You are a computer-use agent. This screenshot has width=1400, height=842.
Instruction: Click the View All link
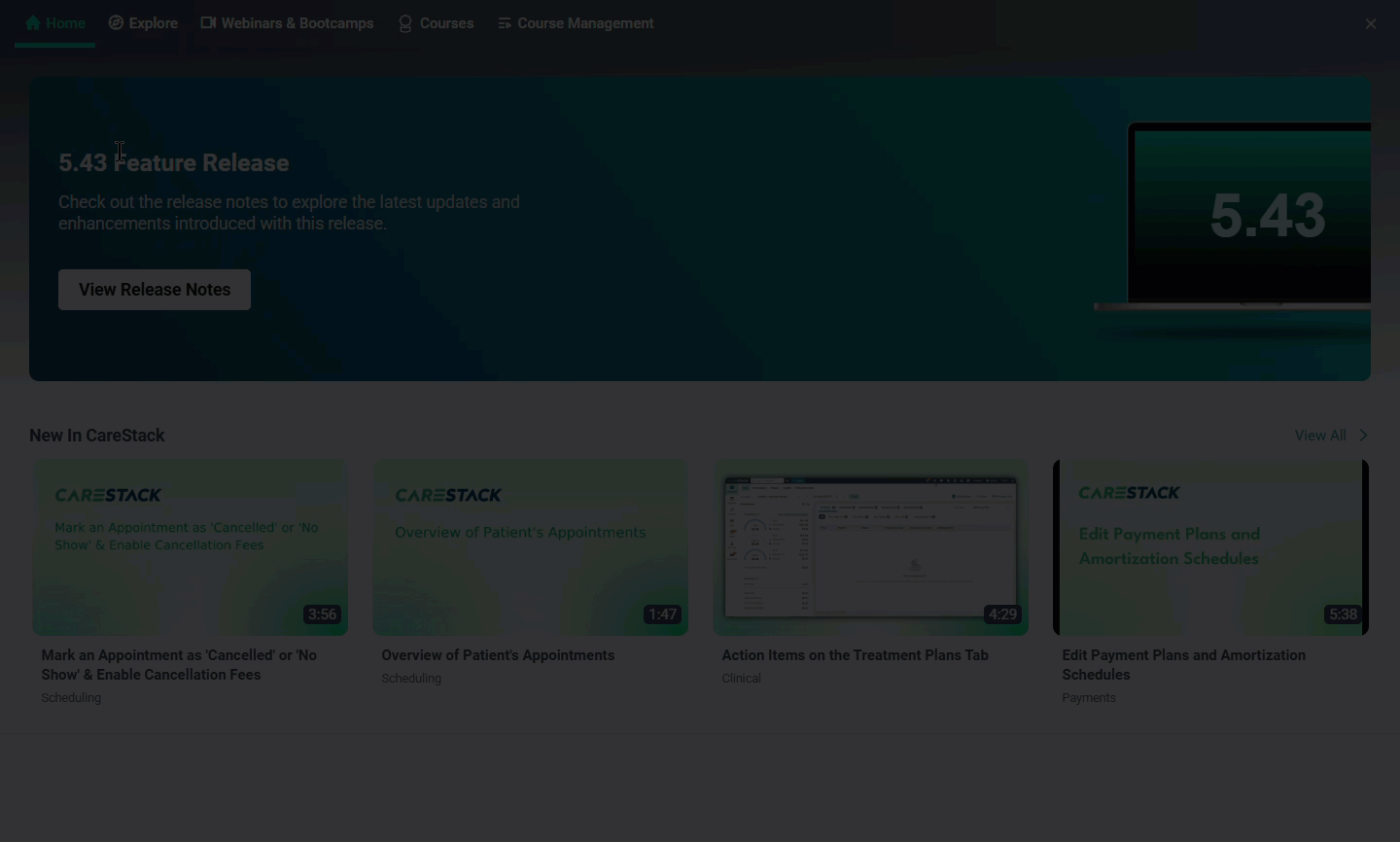point(1320,436)
